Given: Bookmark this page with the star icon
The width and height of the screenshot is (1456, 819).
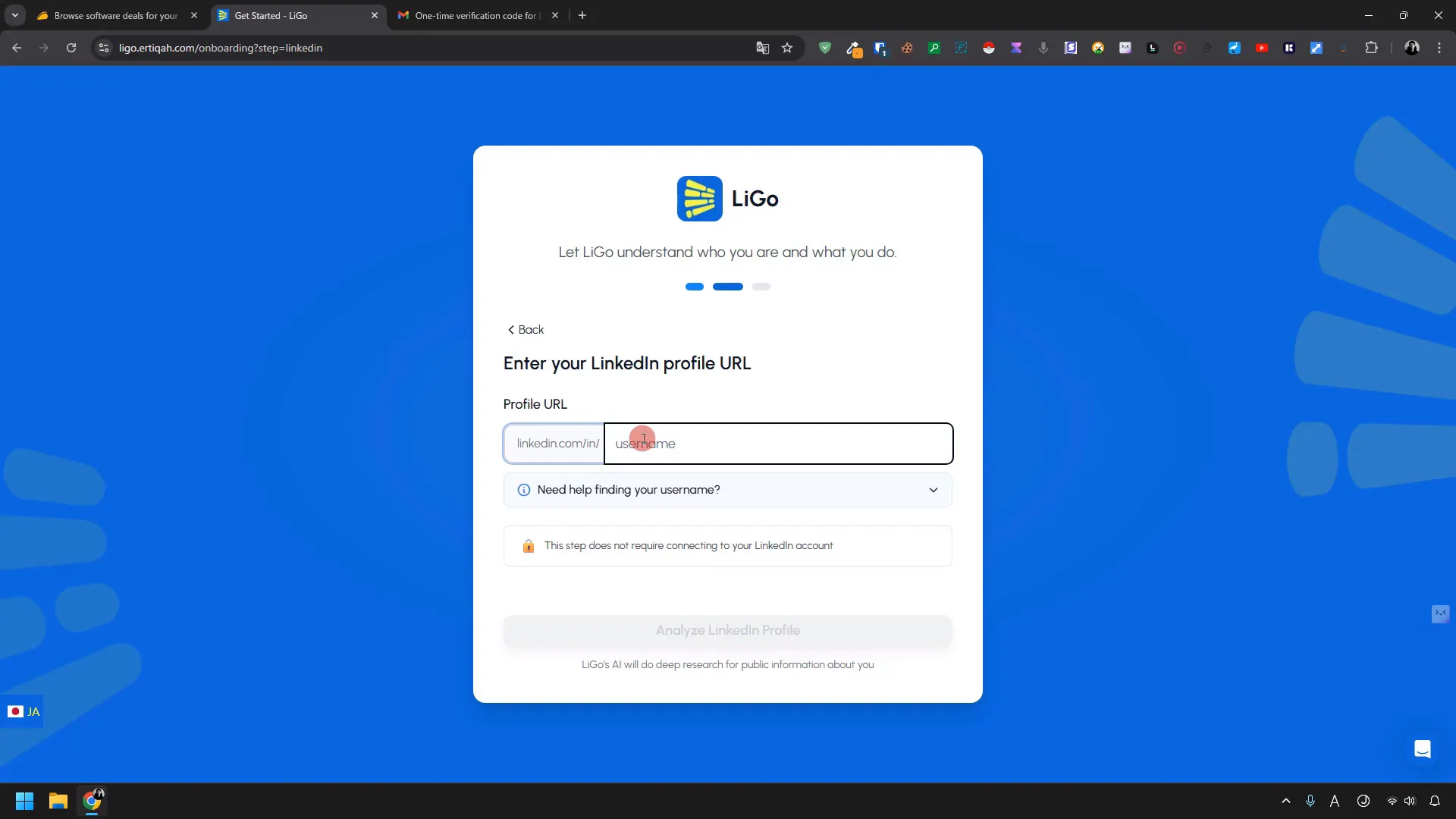Looking at the screenshot, I should pyautogui.click(x=787, y=48).
